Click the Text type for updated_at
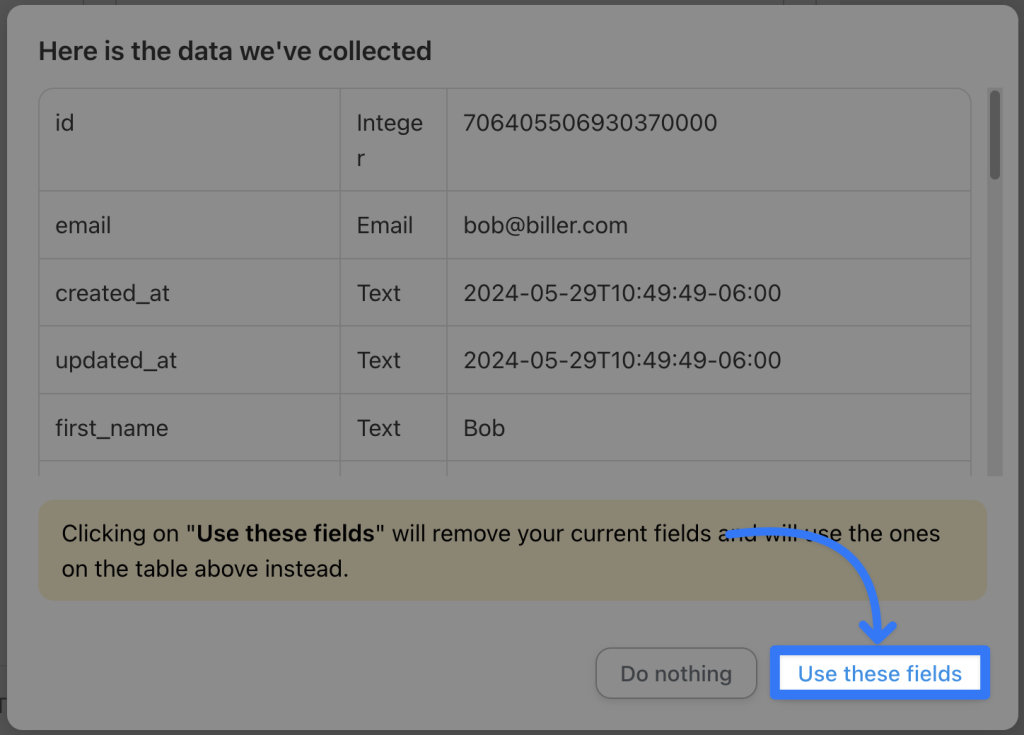Viewport: 1024px width, 735px height. [x=379, y=360]
